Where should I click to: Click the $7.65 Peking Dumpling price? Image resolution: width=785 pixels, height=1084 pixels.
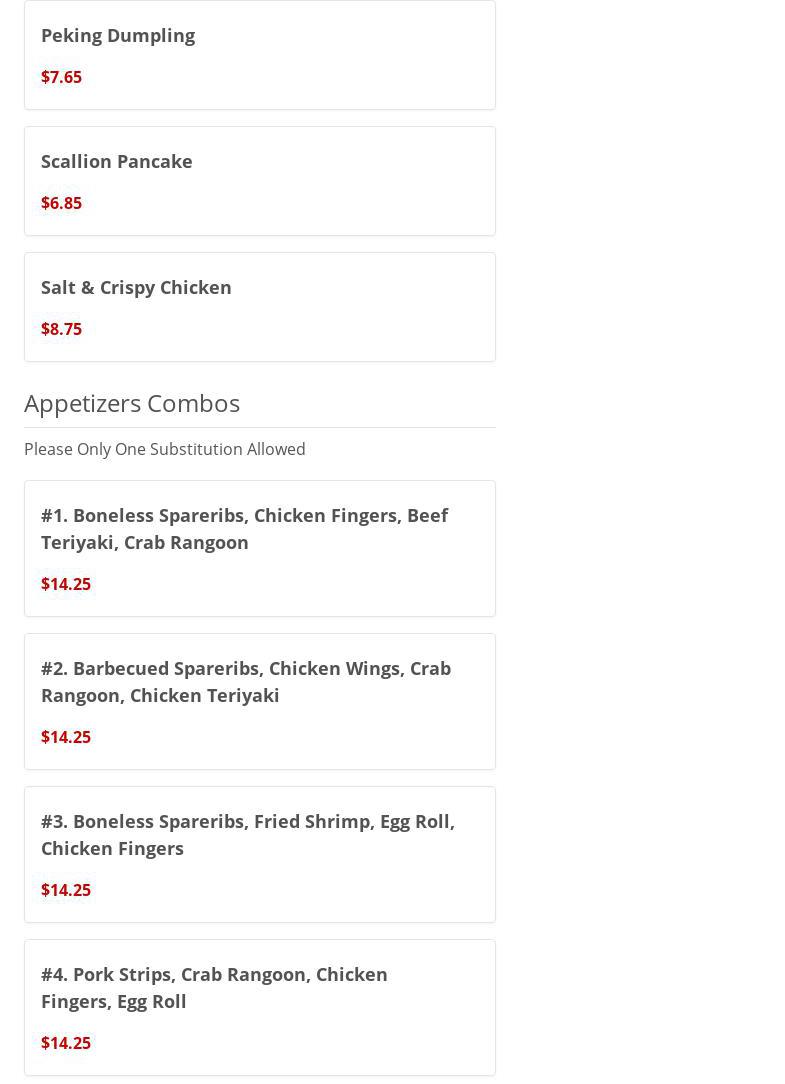pyautogui.click(x=61, y=77)
